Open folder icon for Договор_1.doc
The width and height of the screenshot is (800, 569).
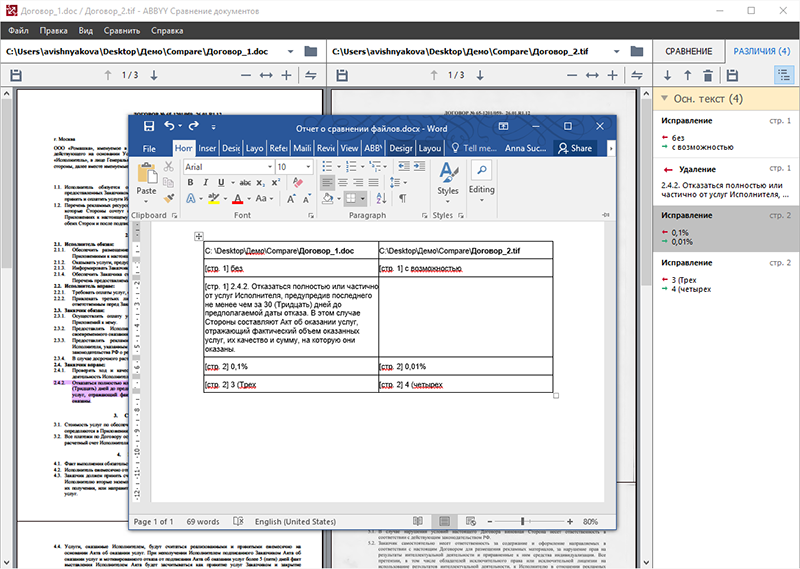click(310, 52)
